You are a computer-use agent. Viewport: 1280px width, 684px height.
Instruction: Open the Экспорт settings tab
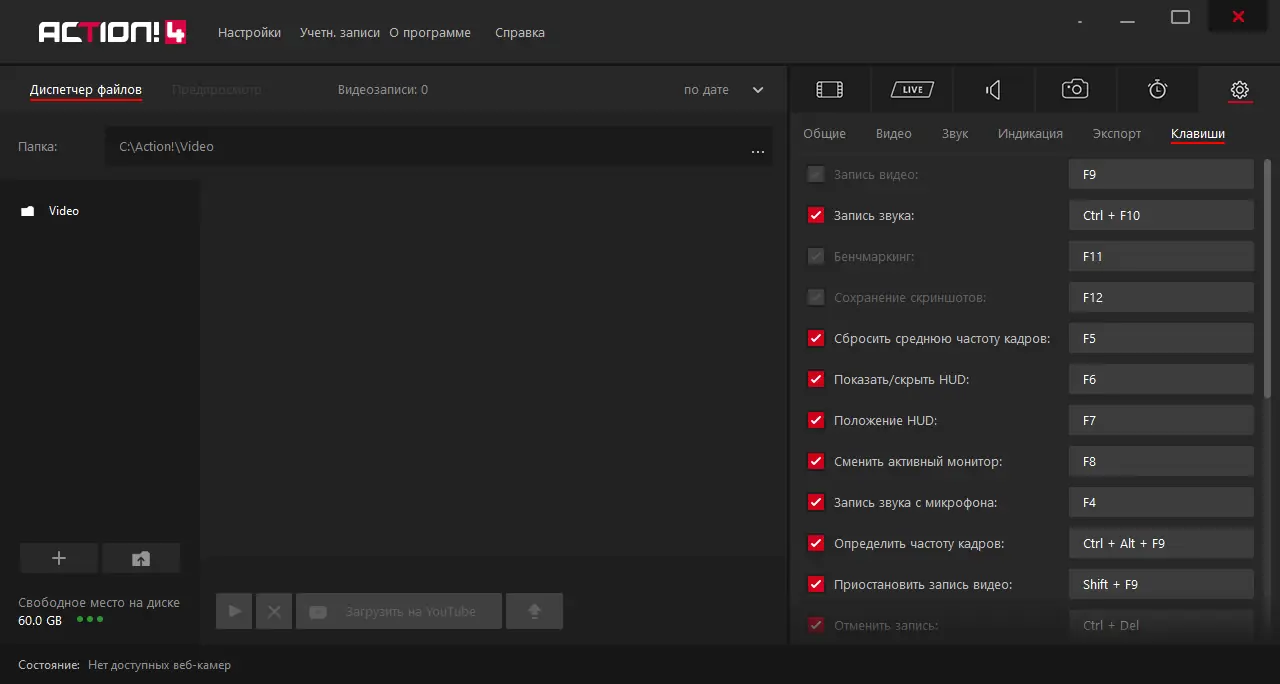click(x=1117, y=133)
